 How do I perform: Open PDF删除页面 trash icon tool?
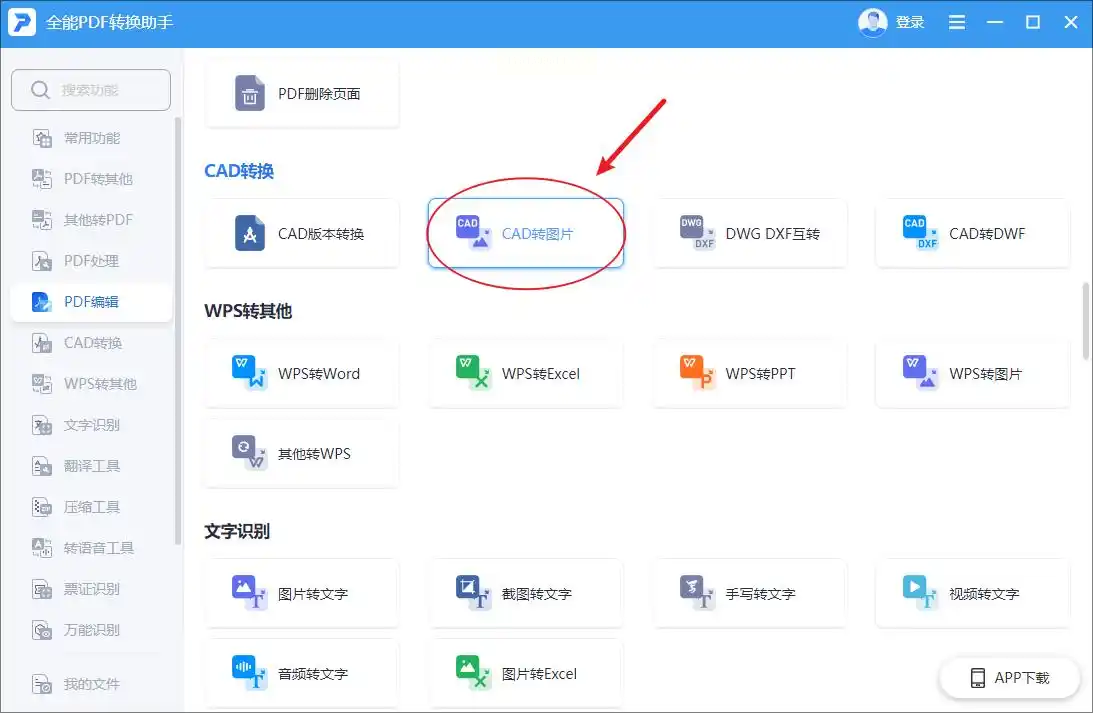[250, 93]
